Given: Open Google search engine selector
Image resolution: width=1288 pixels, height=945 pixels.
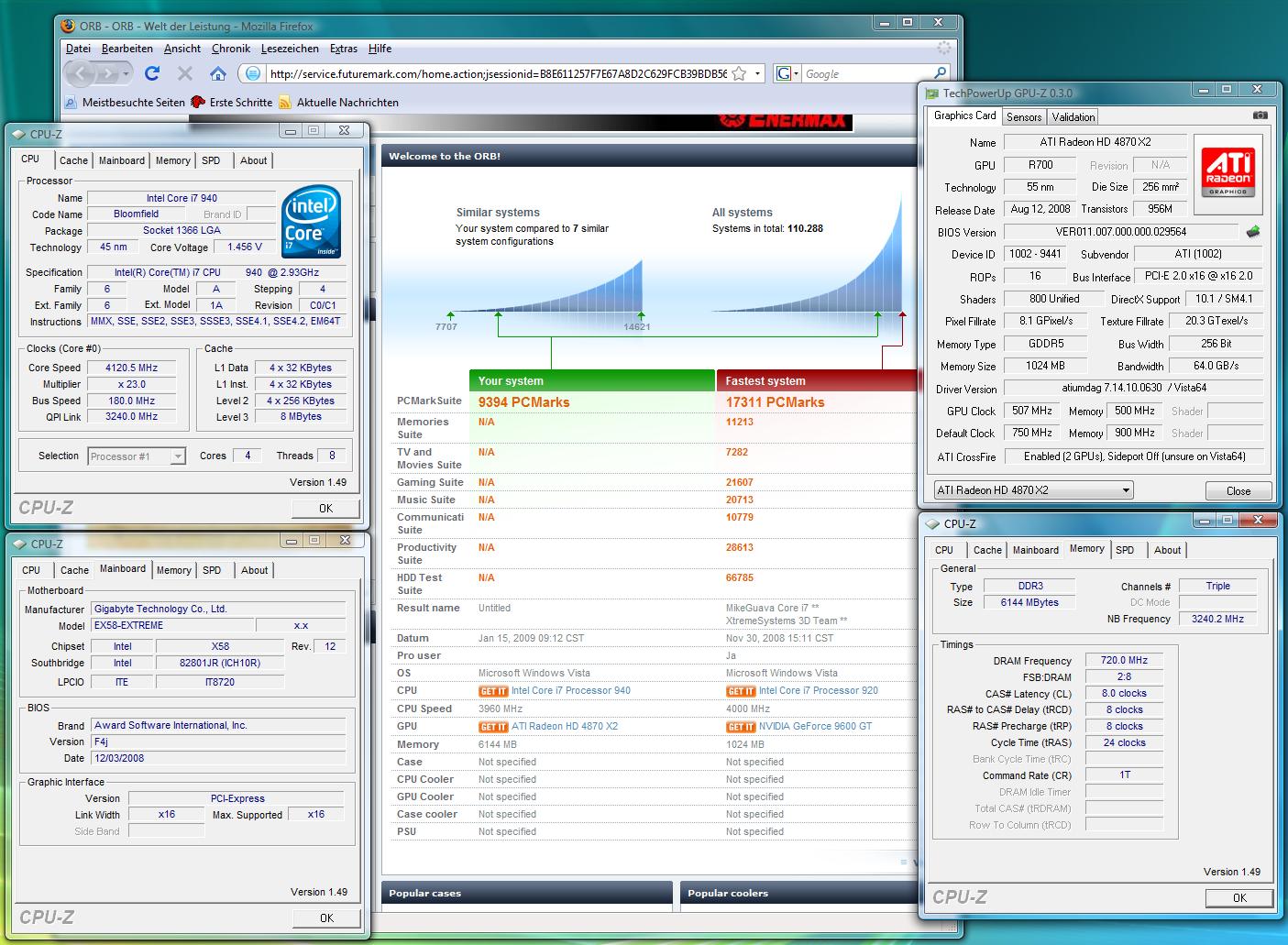Looking at the screenshot, I should tap(787, 73).
